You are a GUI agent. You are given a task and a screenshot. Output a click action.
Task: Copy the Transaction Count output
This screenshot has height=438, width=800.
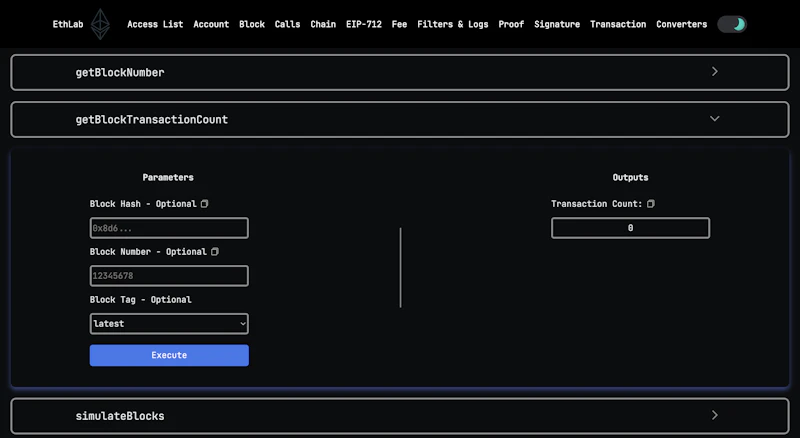point(651,204)
